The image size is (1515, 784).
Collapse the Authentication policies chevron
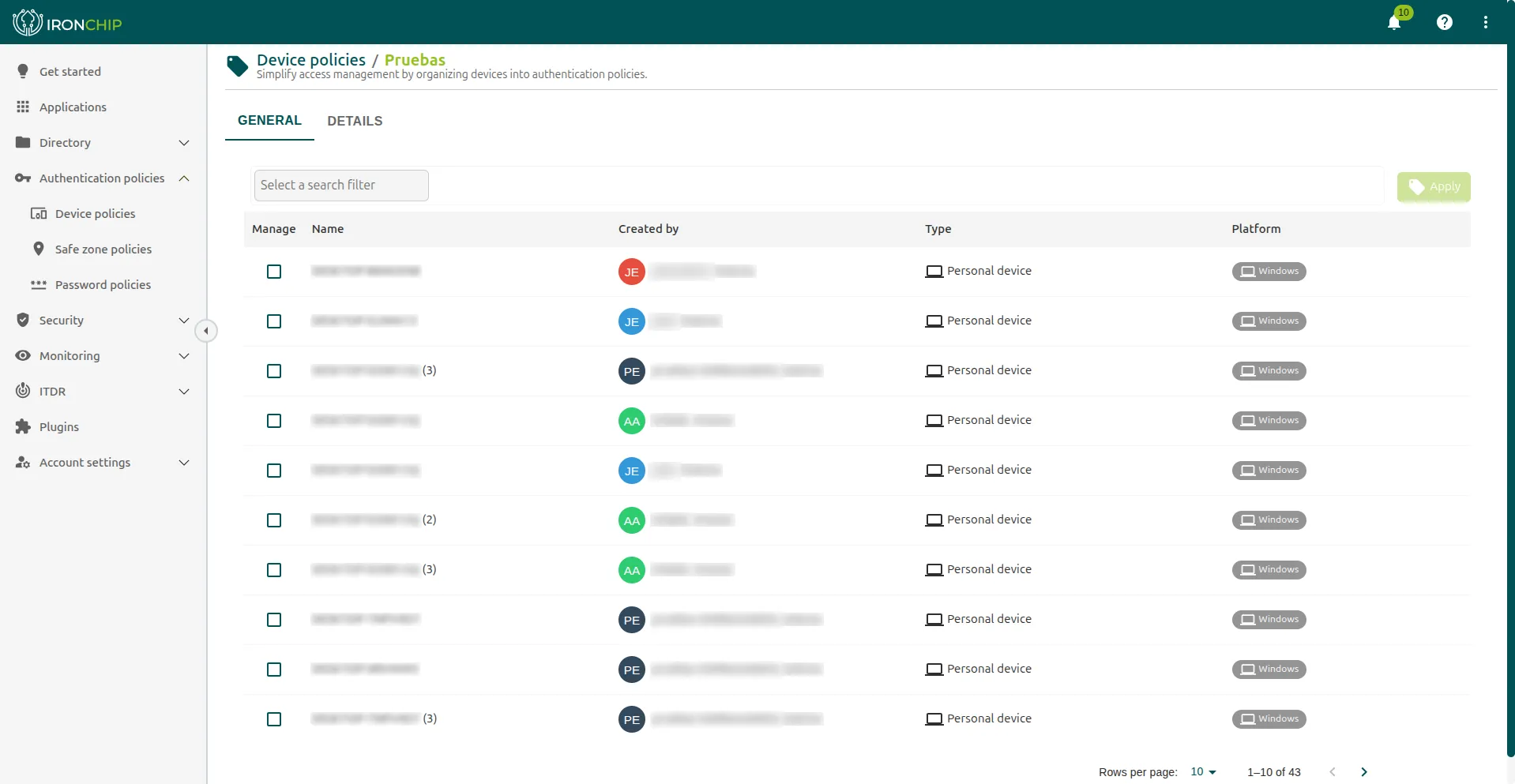coord(184,178)
